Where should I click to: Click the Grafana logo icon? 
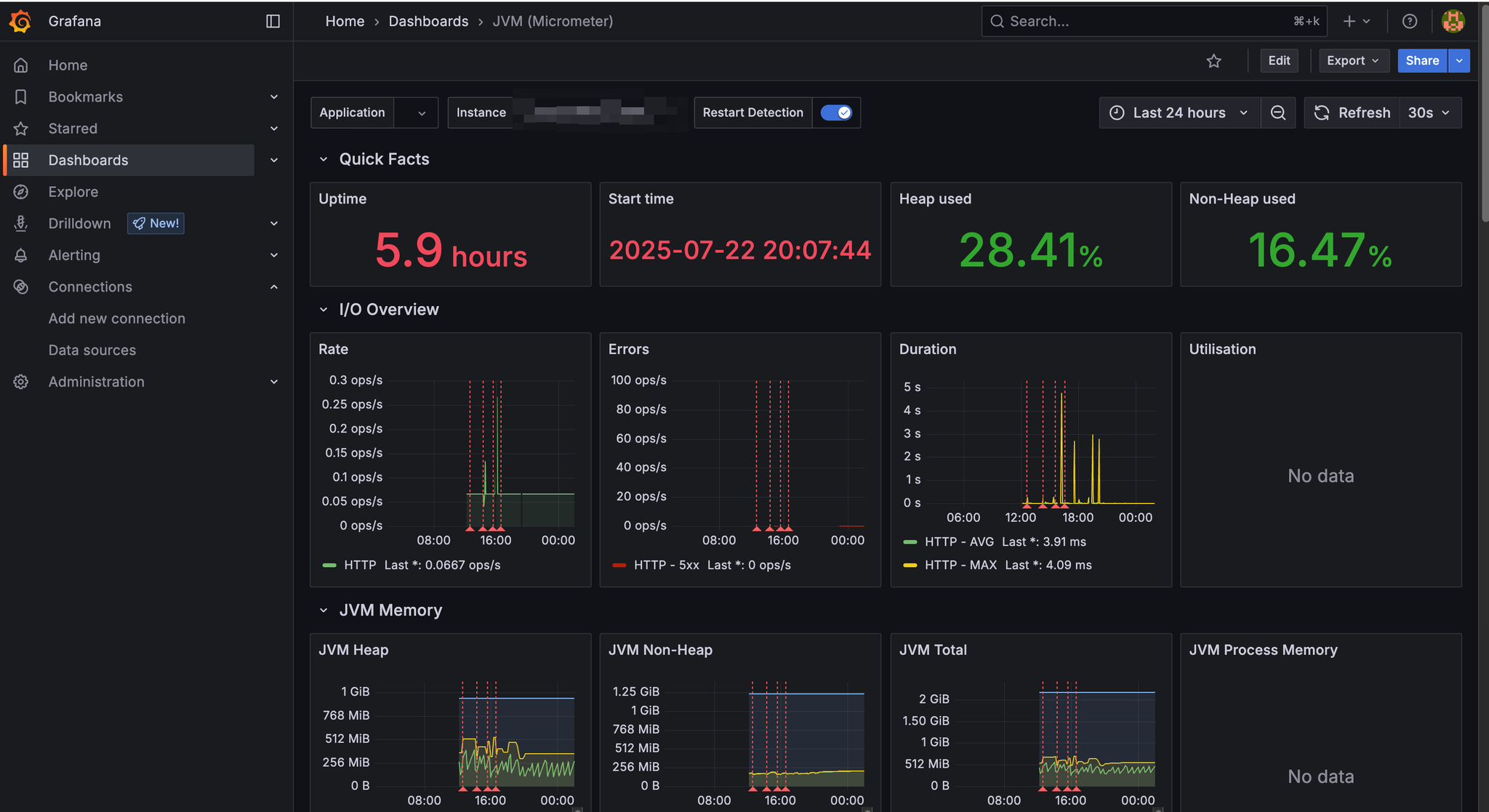click(x=20, y=21)
